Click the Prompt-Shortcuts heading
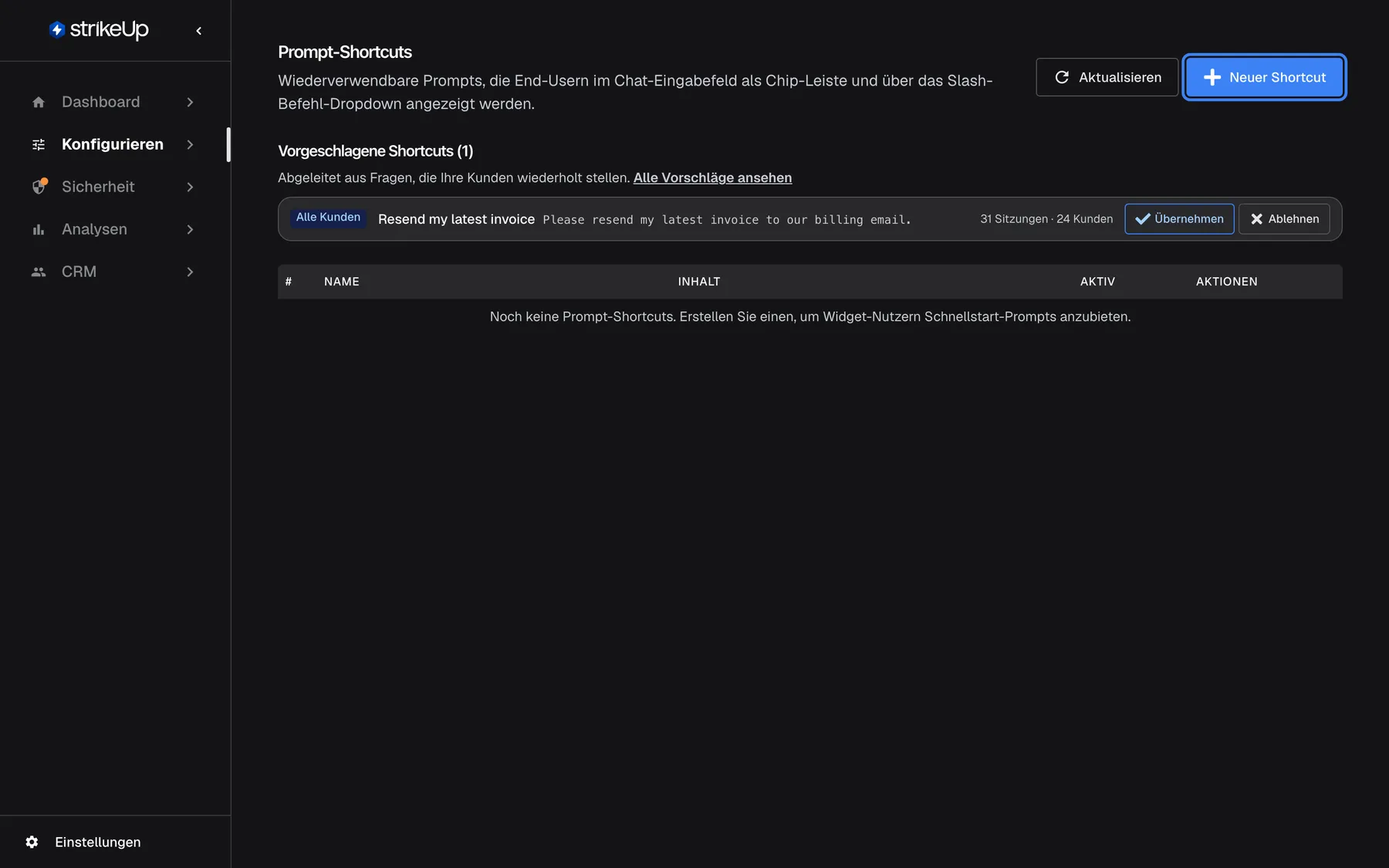 [345, 52]
